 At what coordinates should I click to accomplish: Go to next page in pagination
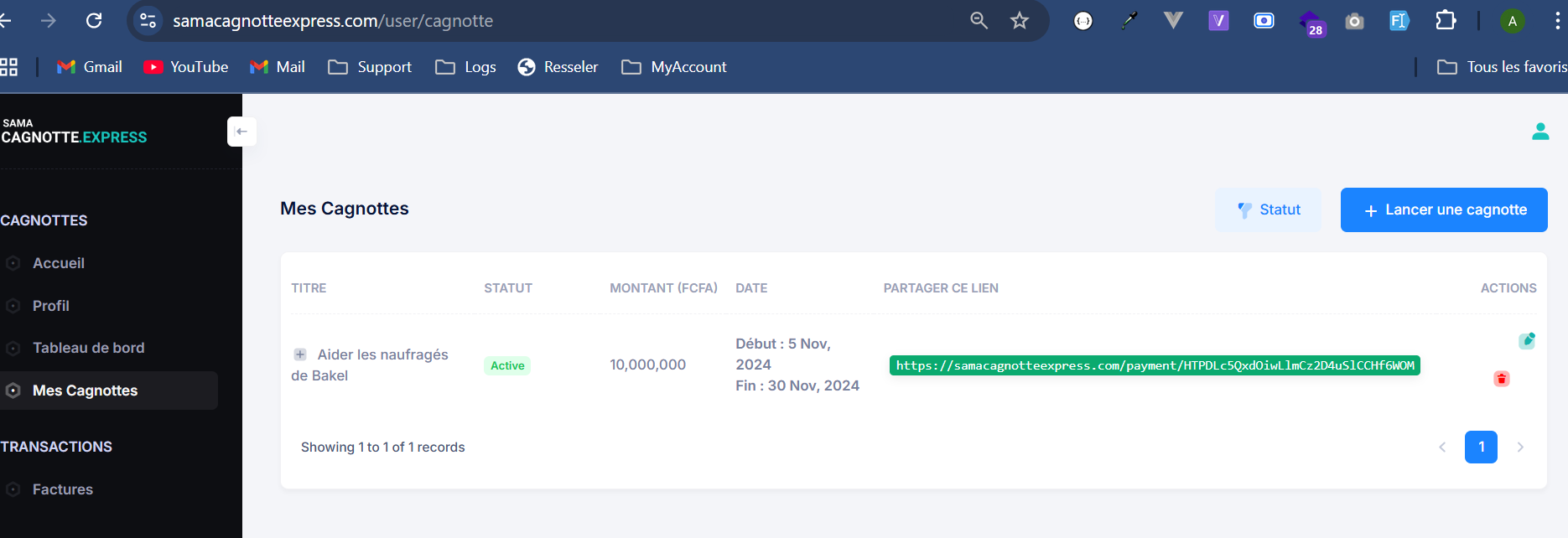point(1520,447)
